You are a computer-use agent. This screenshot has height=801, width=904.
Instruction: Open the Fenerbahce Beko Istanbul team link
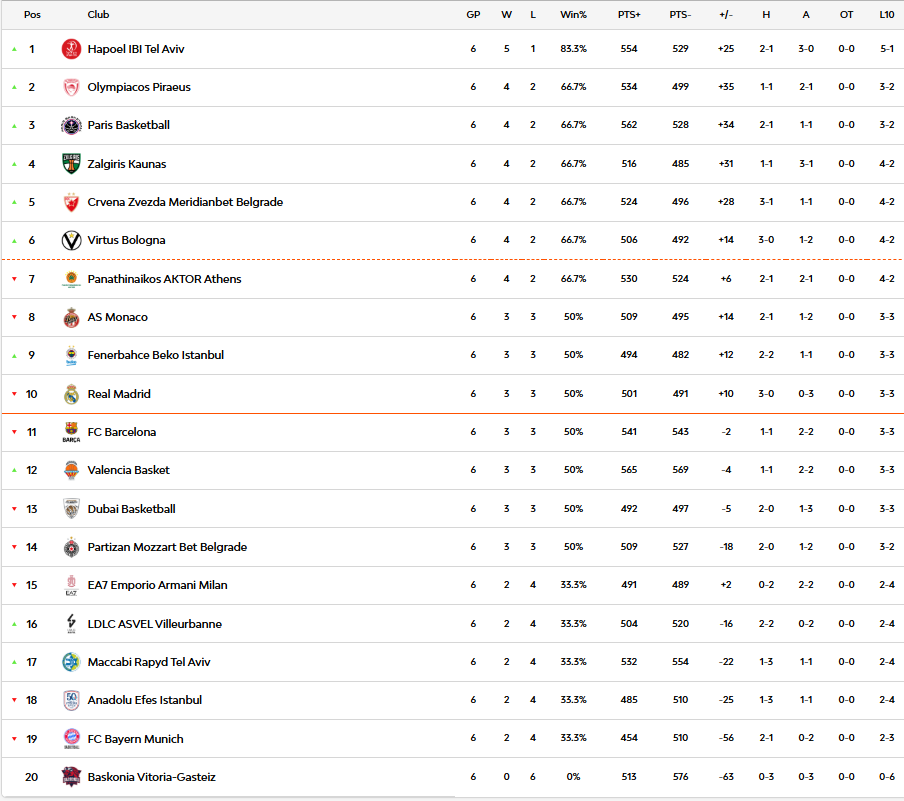pyautogui.click(x=155, y=355)
